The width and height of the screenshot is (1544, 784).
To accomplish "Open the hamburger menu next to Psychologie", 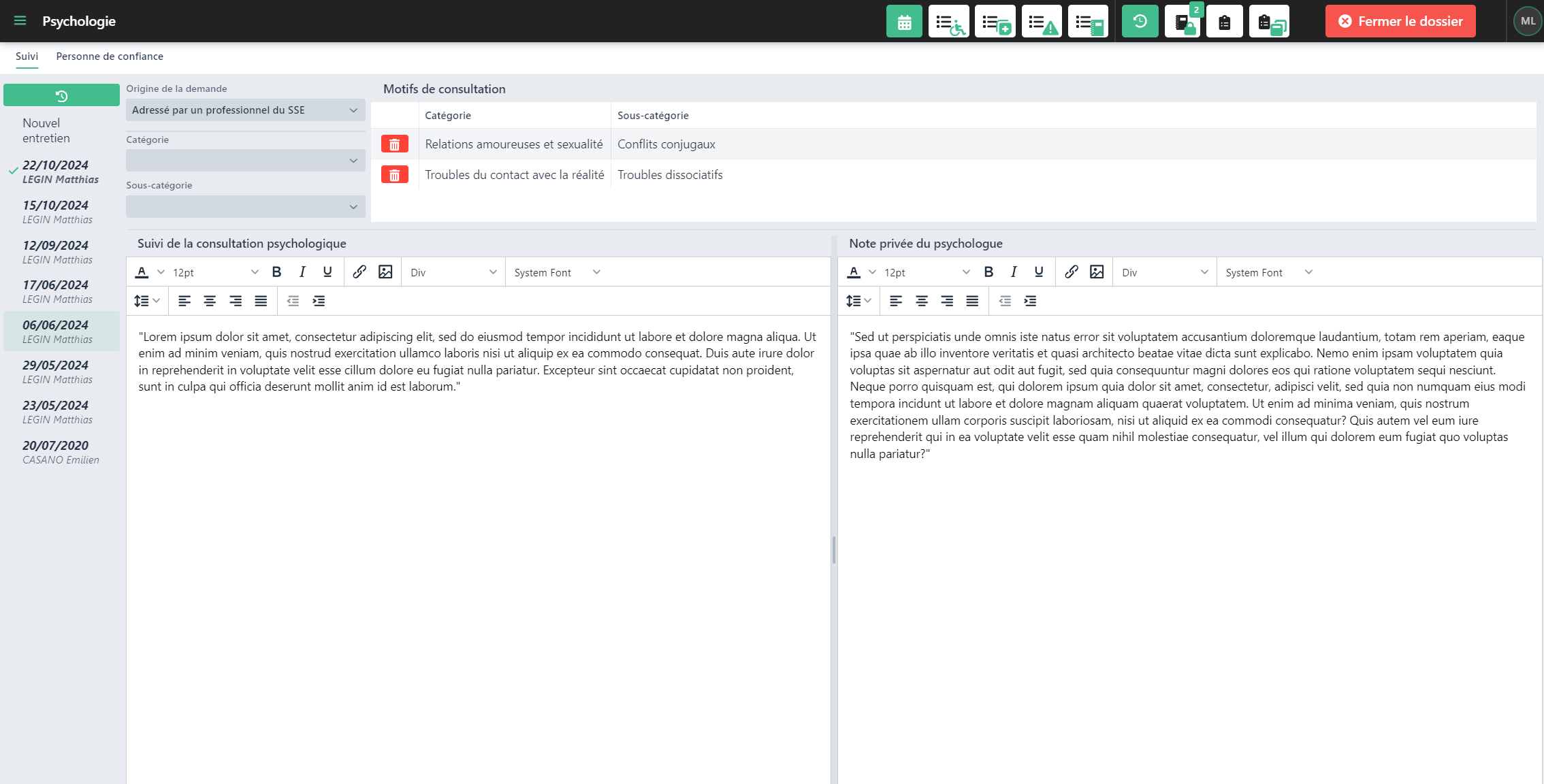I will click(20, 21).
